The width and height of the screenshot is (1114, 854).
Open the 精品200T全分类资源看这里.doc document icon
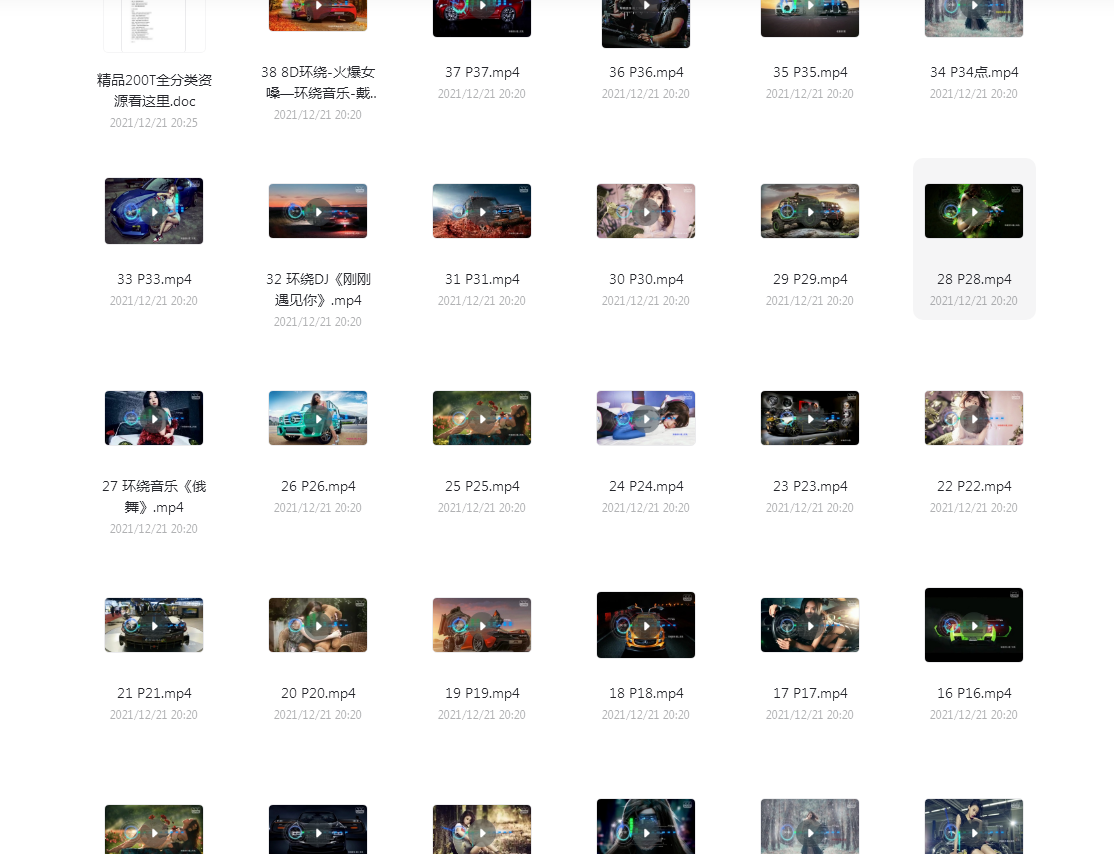pos(154,26)
